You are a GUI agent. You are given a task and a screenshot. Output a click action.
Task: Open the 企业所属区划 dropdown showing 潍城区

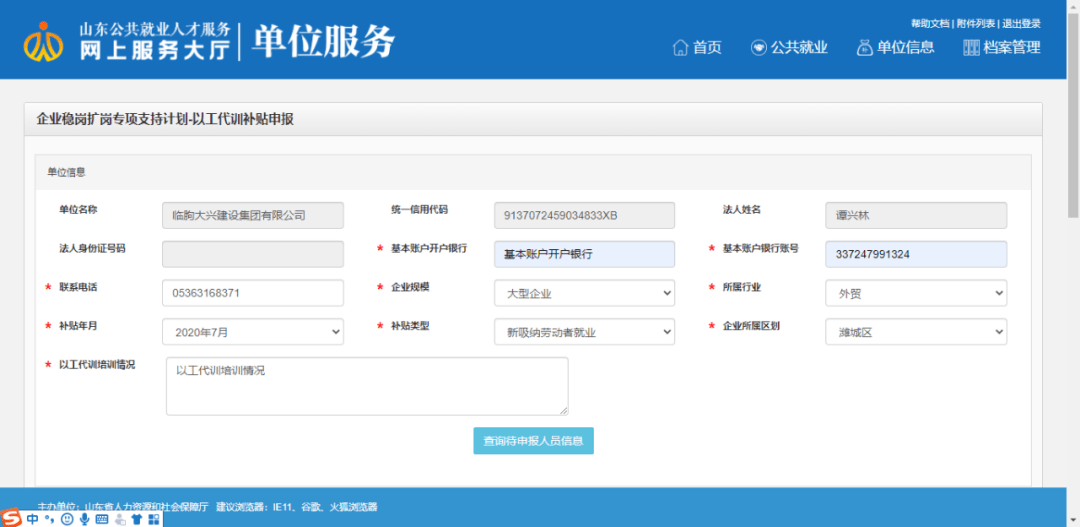click(x=916, y=331)
